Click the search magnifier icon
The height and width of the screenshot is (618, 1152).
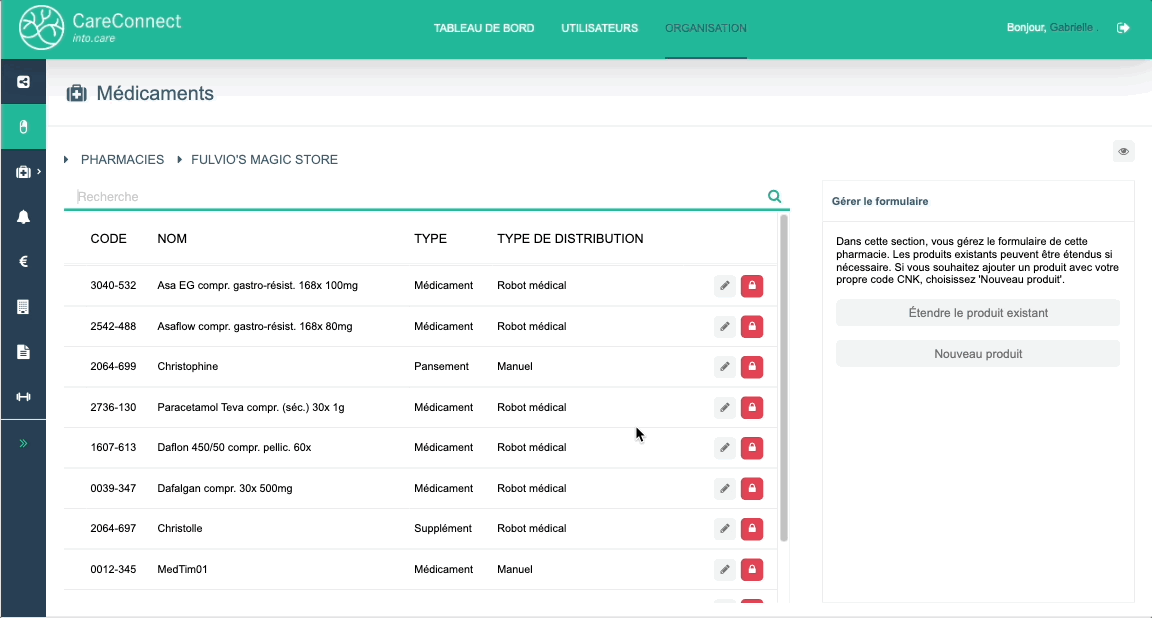coord(774,196)
